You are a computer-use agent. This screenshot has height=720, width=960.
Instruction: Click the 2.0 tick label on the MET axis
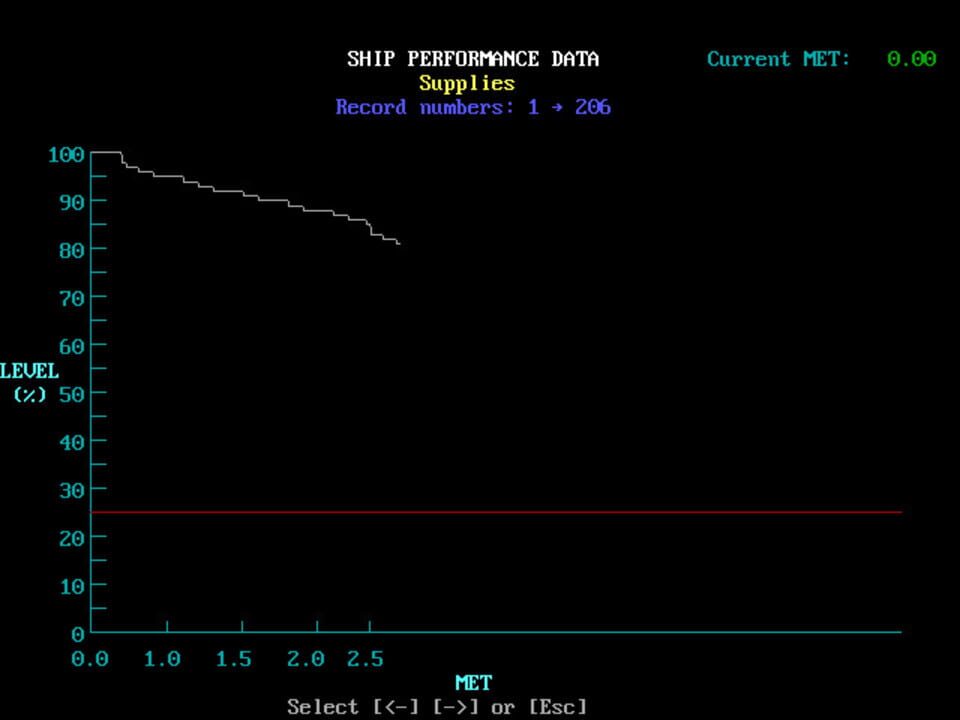306,659
